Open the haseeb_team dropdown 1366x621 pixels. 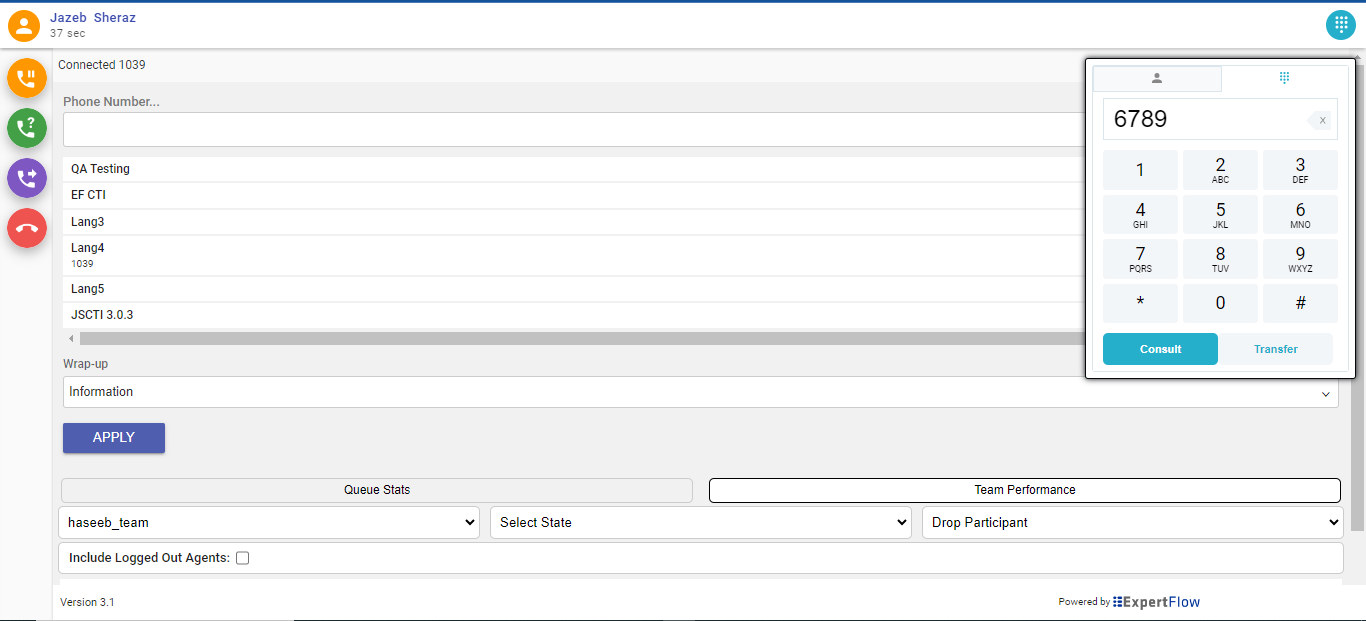tap(269, 522)
